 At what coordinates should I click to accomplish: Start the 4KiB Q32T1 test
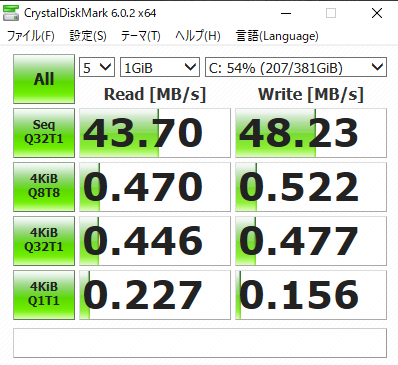tap(44, 241)
